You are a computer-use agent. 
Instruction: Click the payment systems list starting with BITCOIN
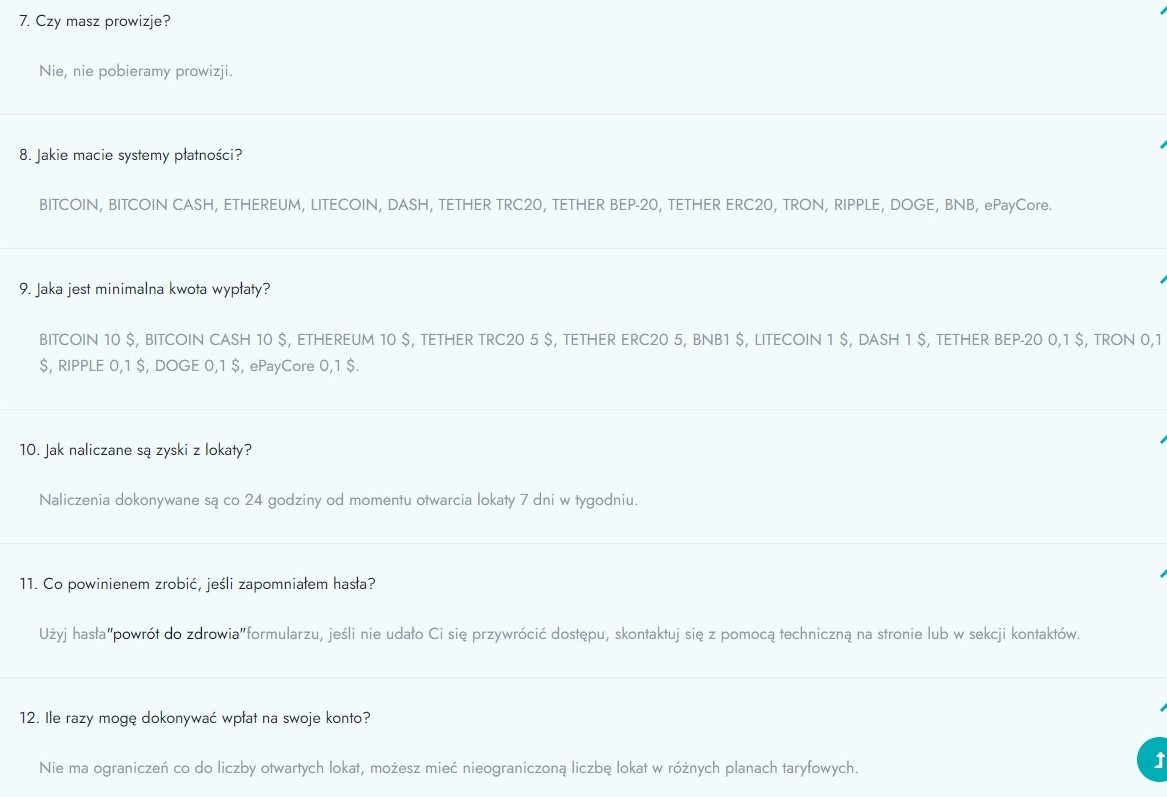click(546, 205)
